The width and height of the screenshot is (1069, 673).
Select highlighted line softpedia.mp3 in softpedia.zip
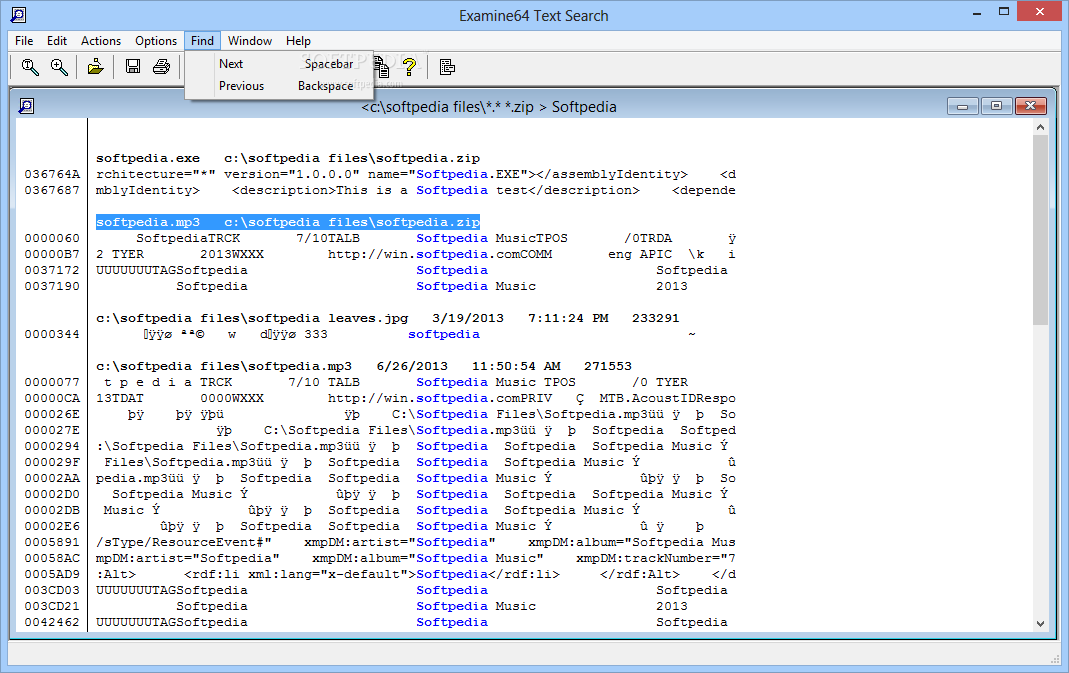pos(288,222)
